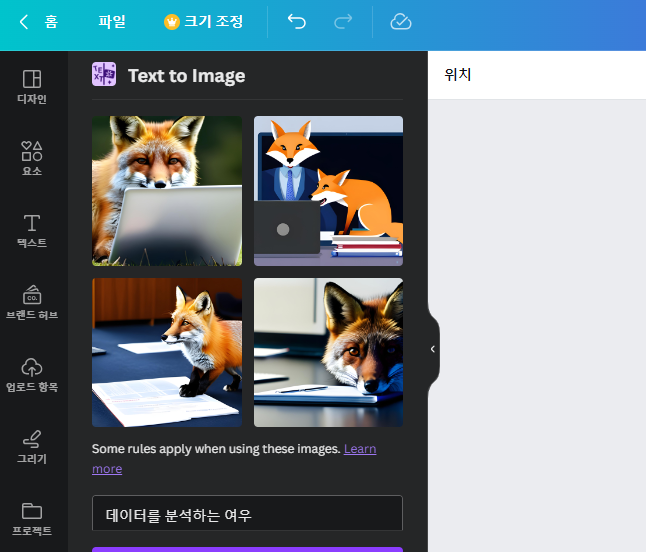
Task: Go back using the Home arrow icon
Action: (x=24, y=21)
